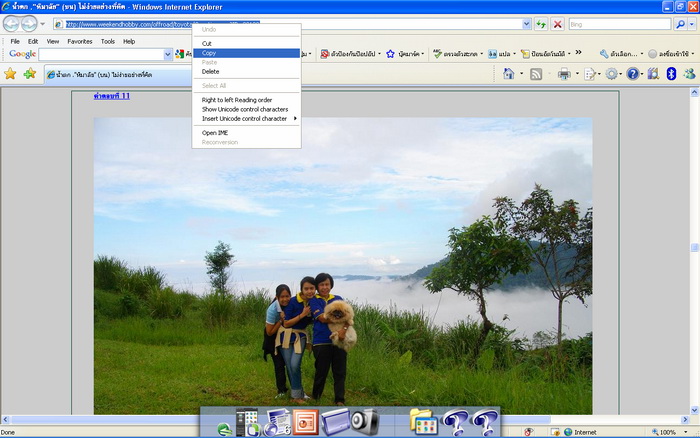Image resolution: width=700 pixels, height=438 pixels.
Task: Click the red Stop loading icon
Action: click(557, 23)
